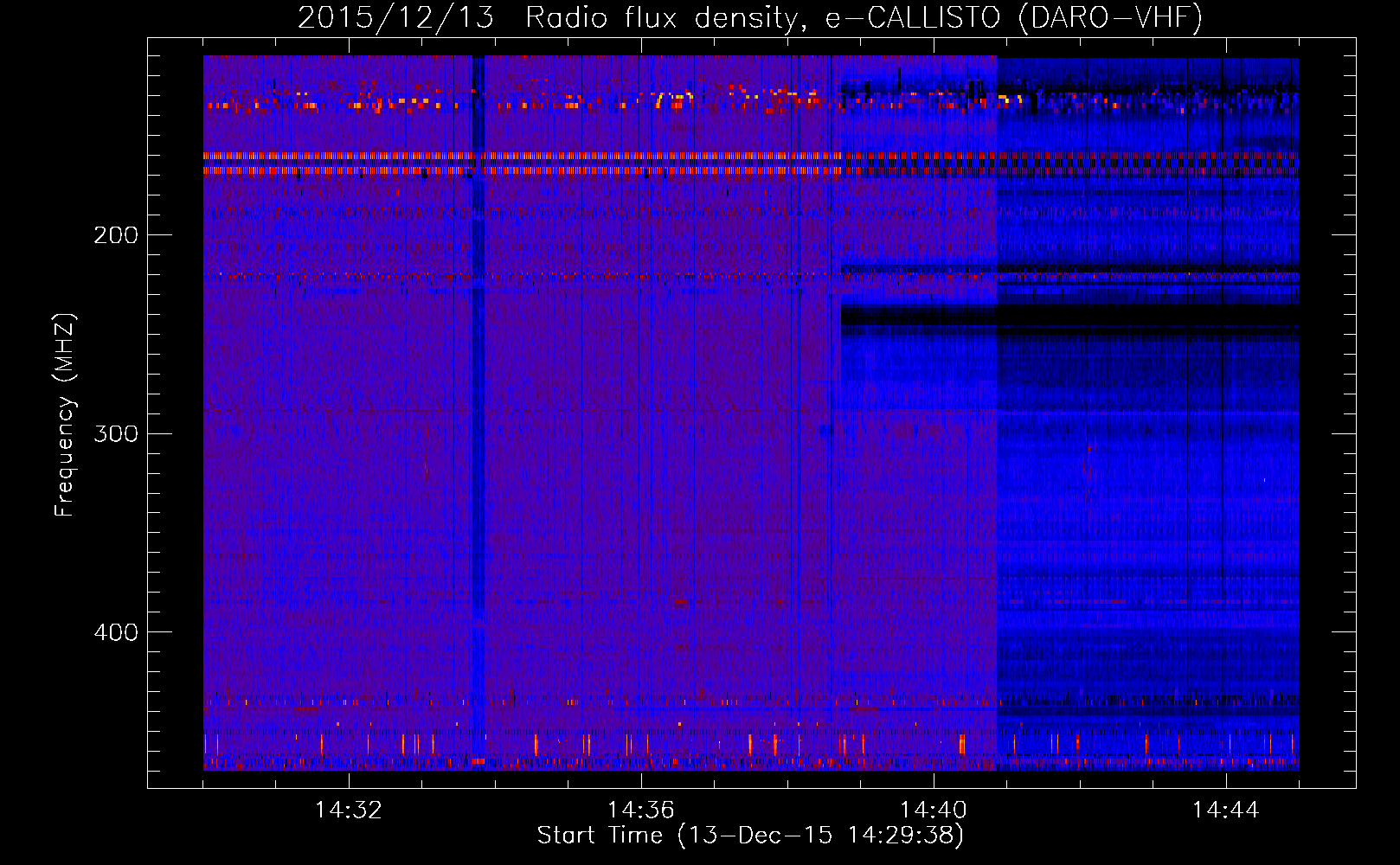Select the '14:32' time axis label
Viewport: 1400px width, 865px height.
click(348, 811)
